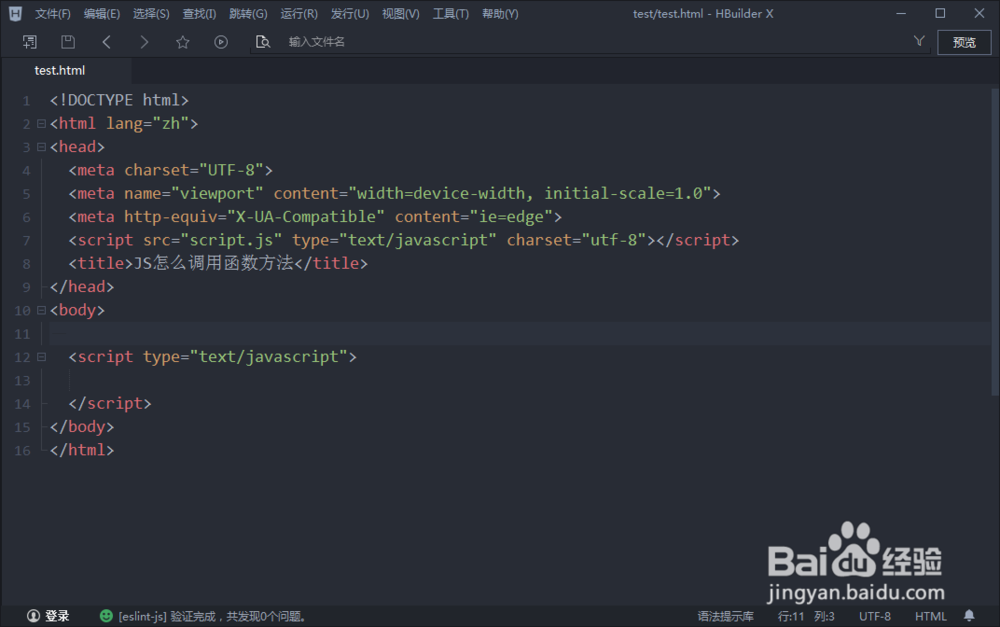Click the eslint-js 验证完成 status message

coord(212,616)
